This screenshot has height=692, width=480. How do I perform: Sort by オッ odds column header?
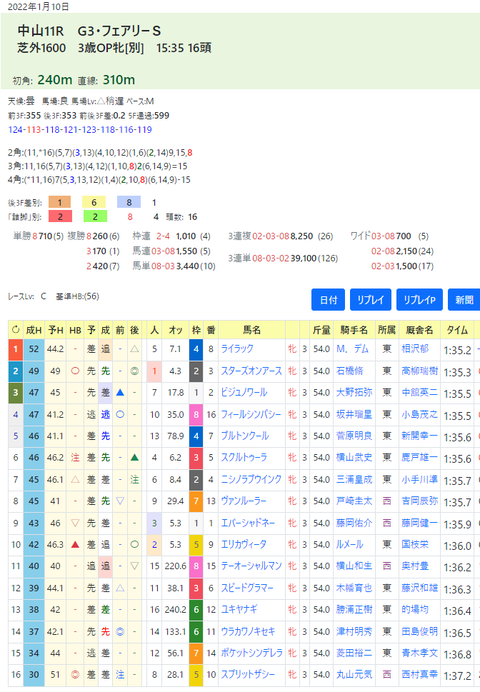(176, 330)
